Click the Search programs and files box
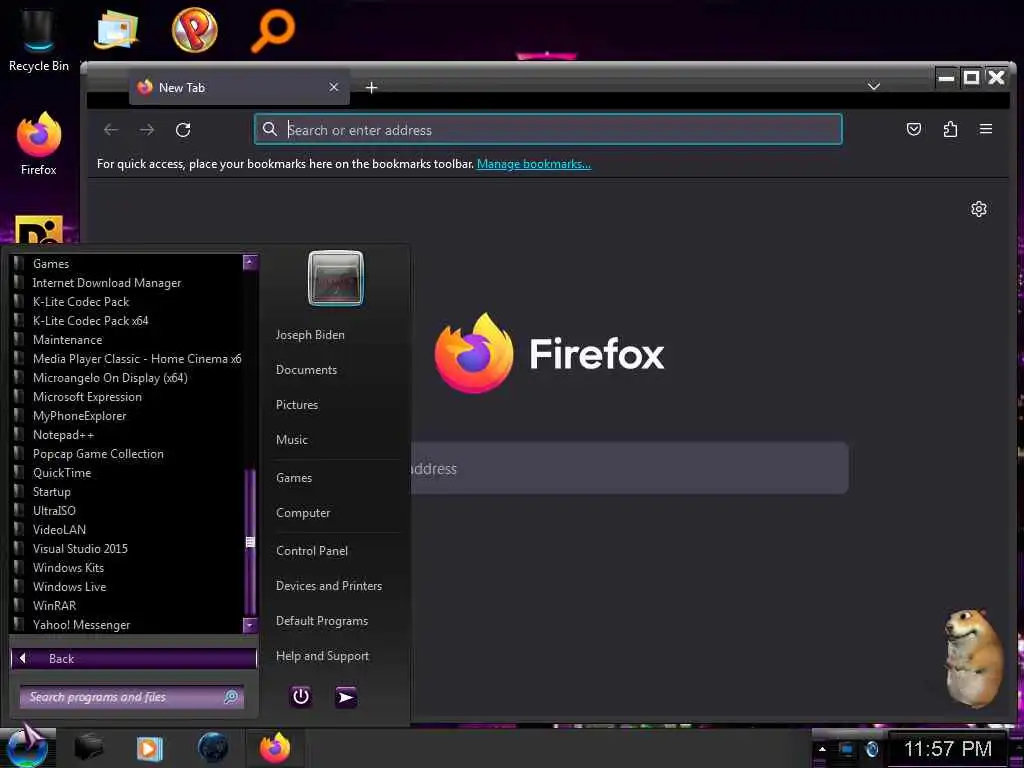 pos(132,697)
